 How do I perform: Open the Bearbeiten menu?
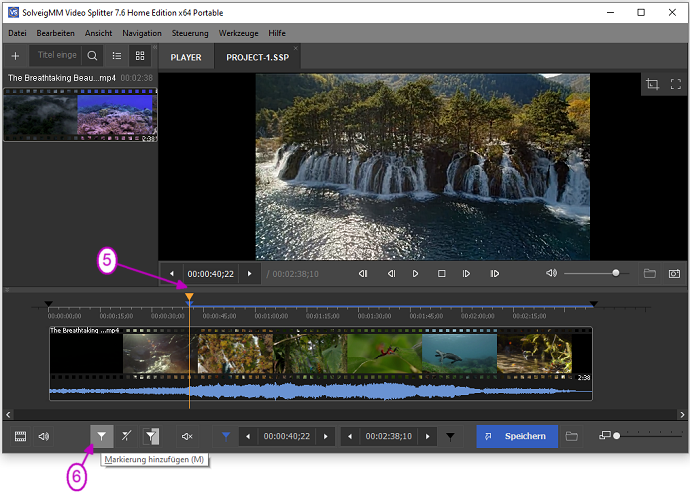pyautogui.click(x=55, y=33)
